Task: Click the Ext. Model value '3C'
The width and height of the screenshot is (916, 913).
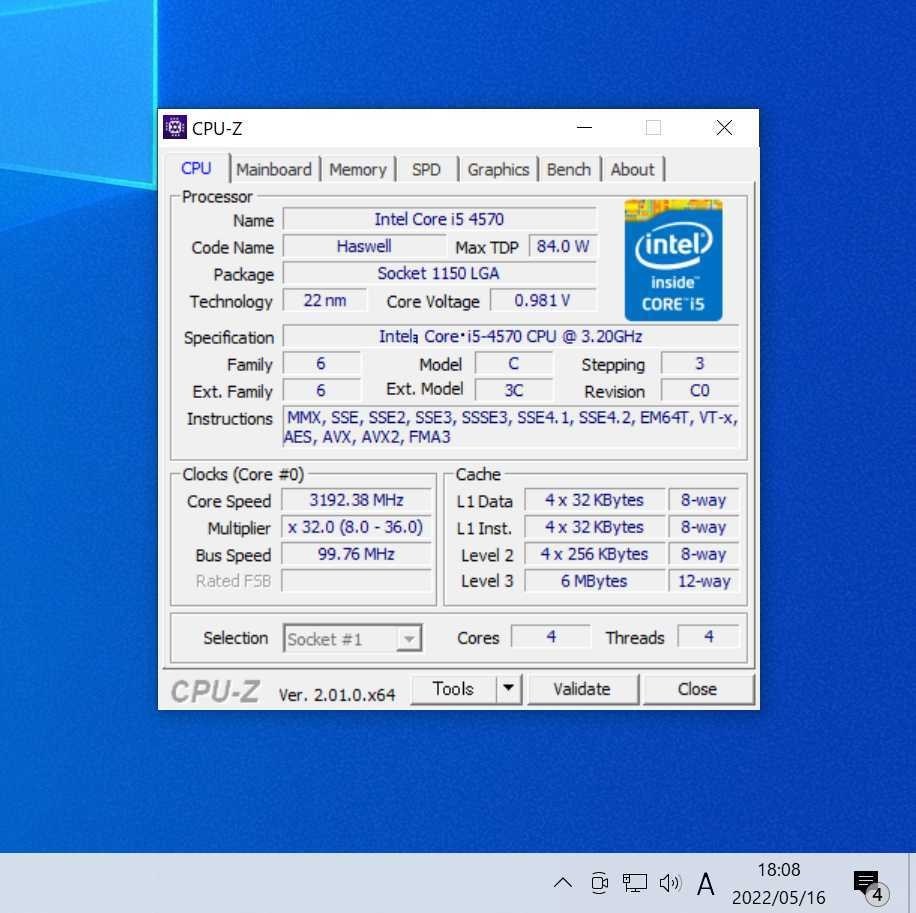Action: click(513, 390)
